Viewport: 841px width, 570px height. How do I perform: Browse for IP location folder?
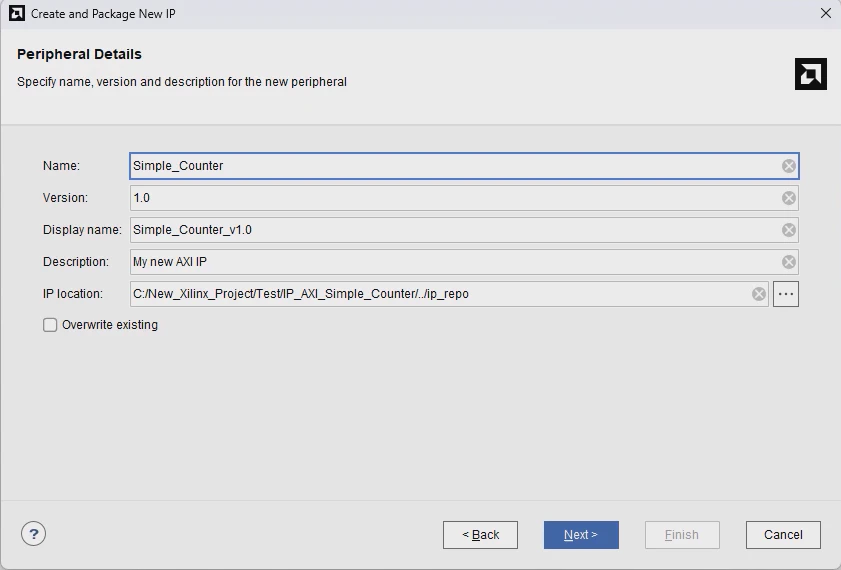pyautogui.click(x=786, y=294)
